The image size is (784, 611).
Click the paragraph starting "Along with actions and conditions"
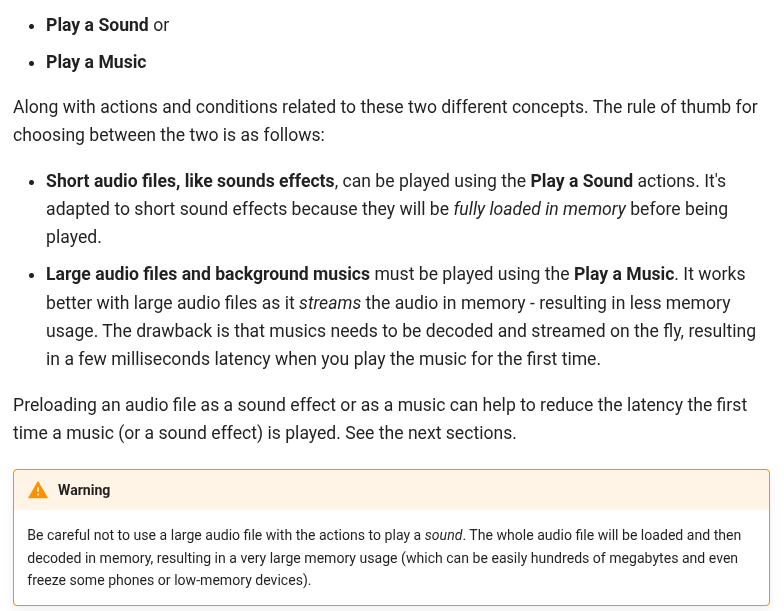(385, 121)
